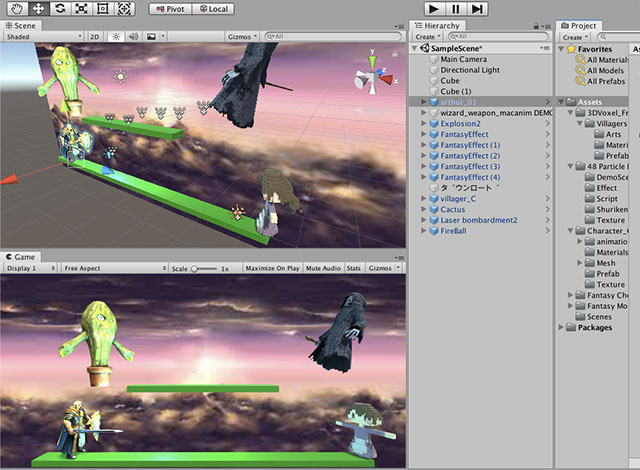
Task: Switch to the Scene tab
Action: [20, 26]
